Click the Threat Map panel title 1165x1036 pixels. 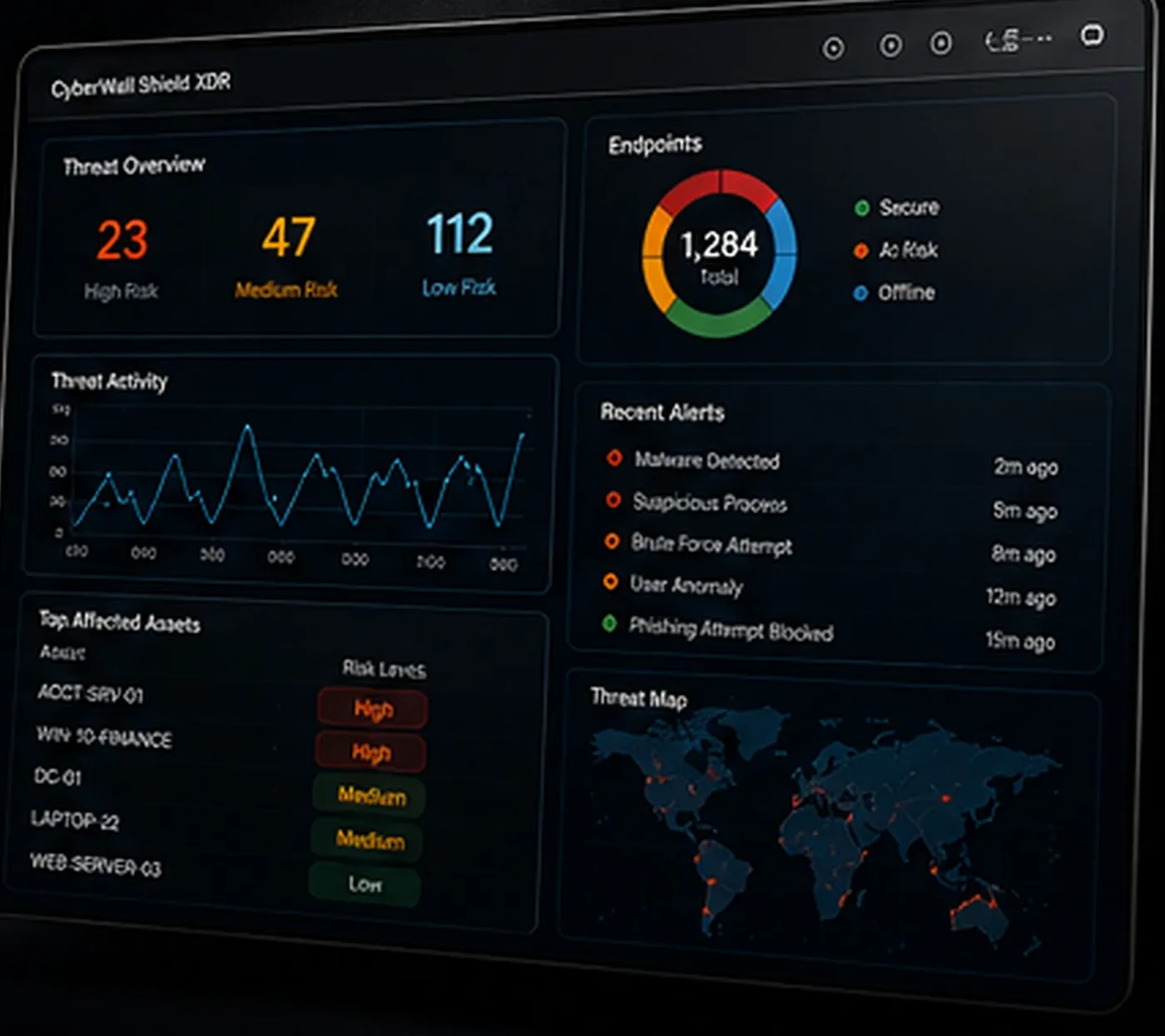pyautogui.click(x=638, y=698)
